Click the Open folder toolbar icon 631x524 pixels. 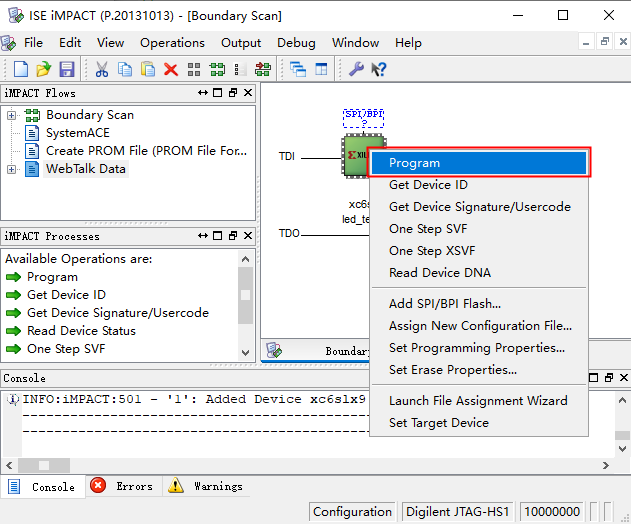[x=43, y=69]
